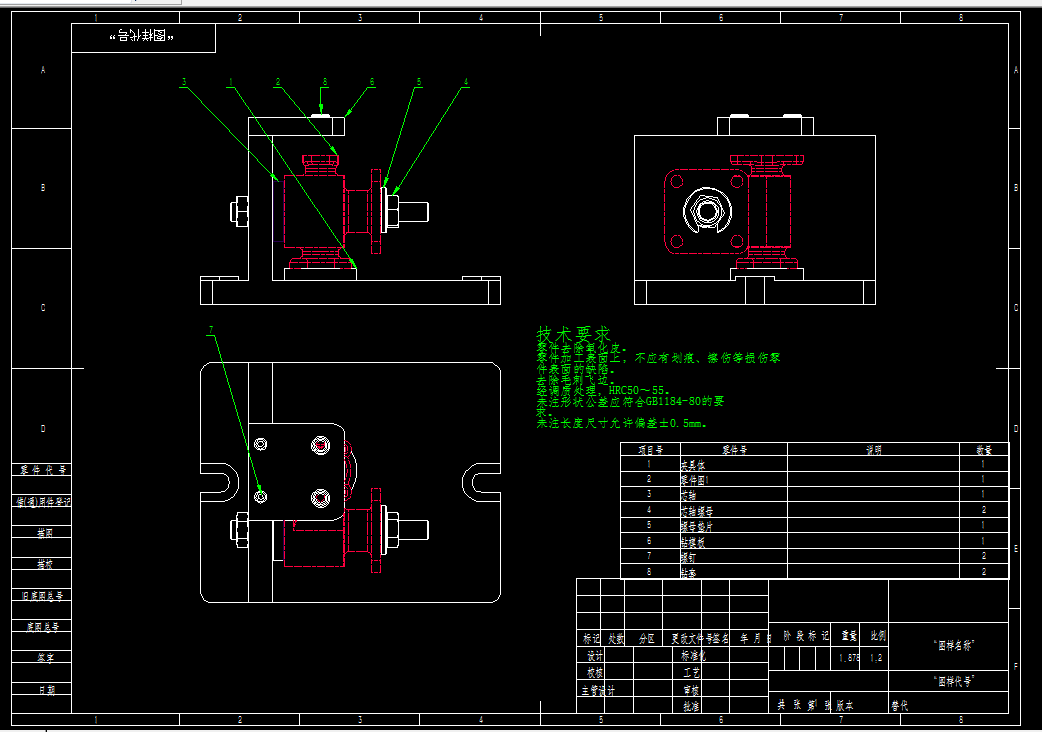Click the 更改文件号 cell

pyautogui.click(x=691, y=638)
